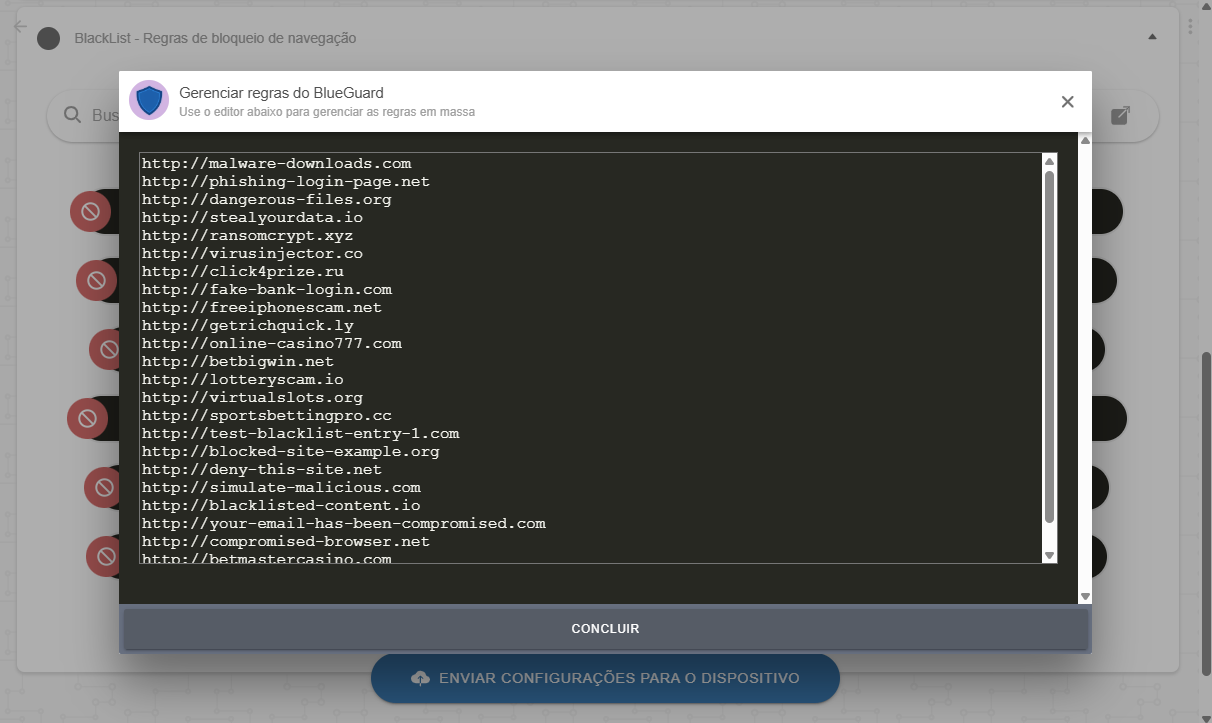Image resolution: width=1212 pixels, height=723 pixels.
Task: Open the three-dot options menu
Action: pos(1190,26)
